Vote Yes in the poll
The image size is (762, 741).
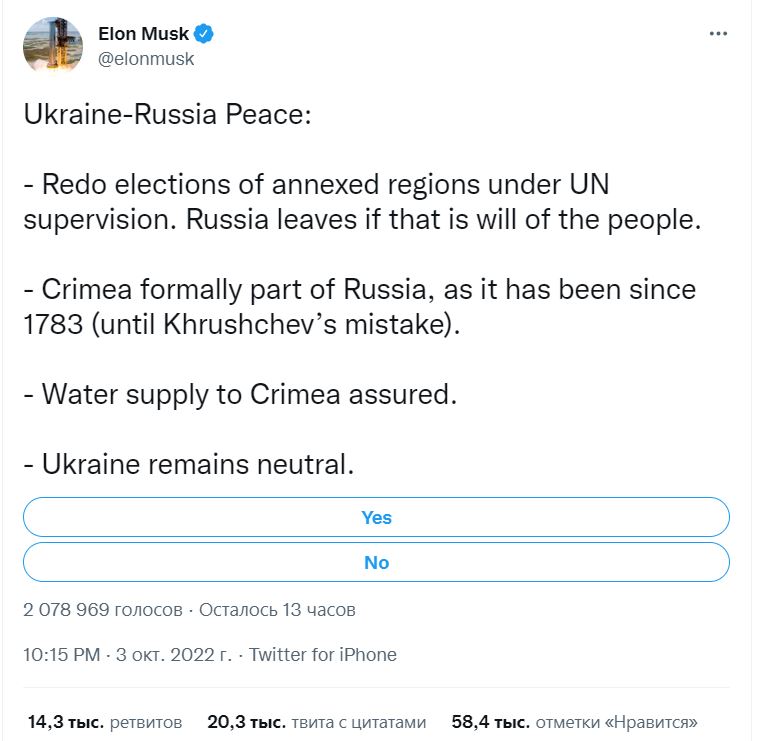click(x=376, y=517)
